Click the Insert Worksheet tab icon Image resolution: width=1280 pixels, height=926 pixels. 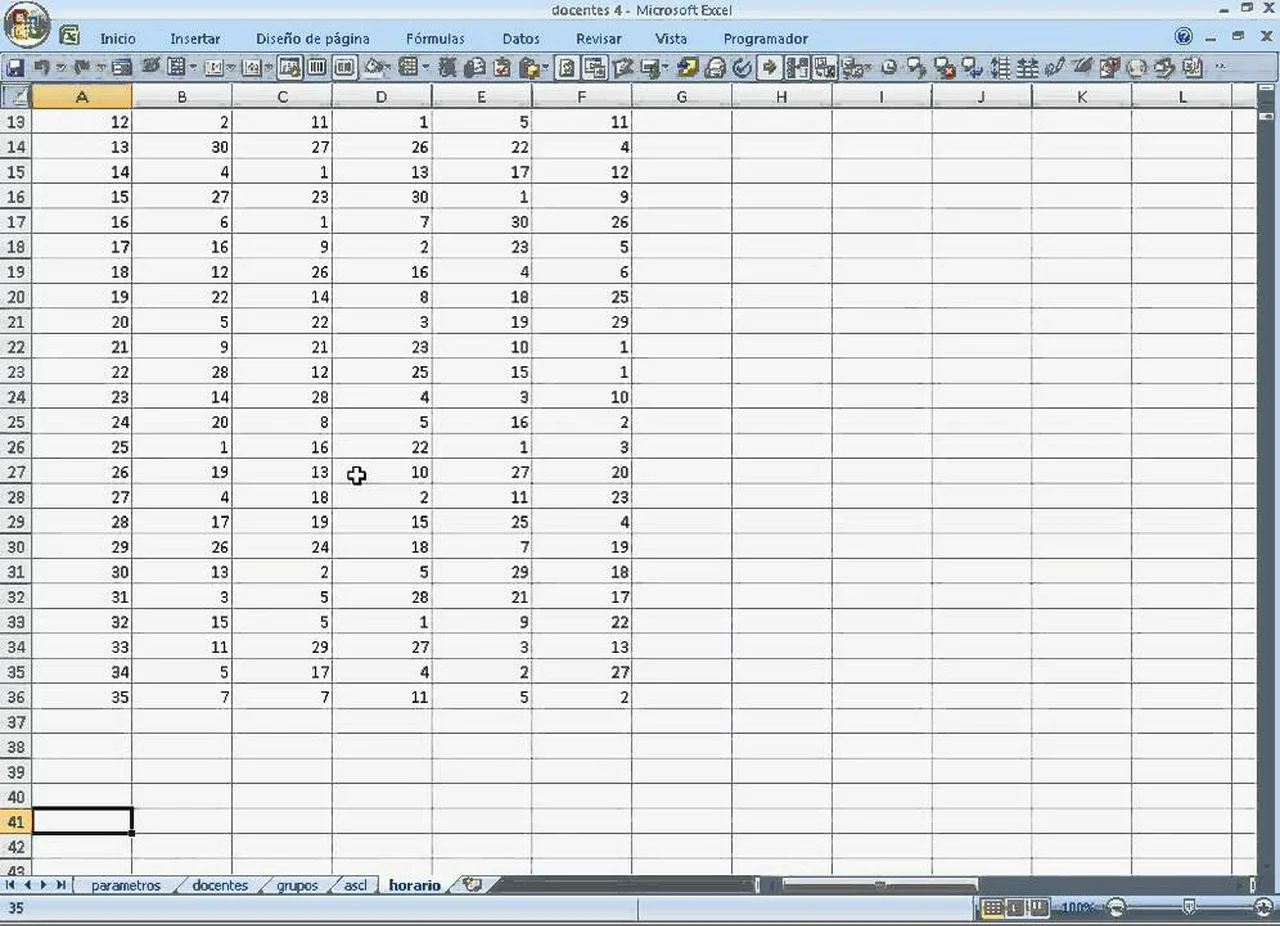pos(472,885)
